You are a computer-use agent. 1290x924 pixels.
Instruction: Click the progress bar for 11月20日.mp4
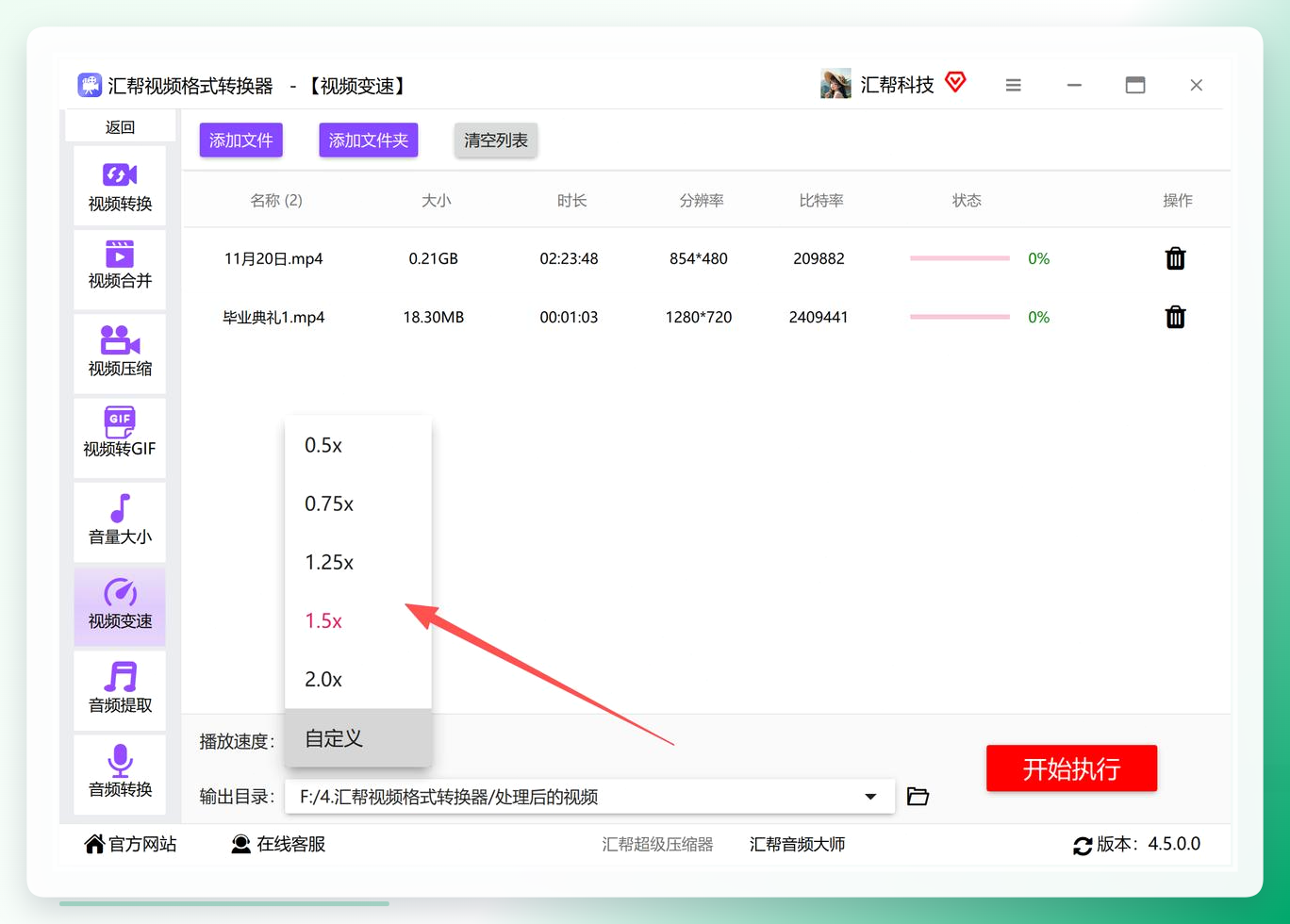[x=960, y=258]
